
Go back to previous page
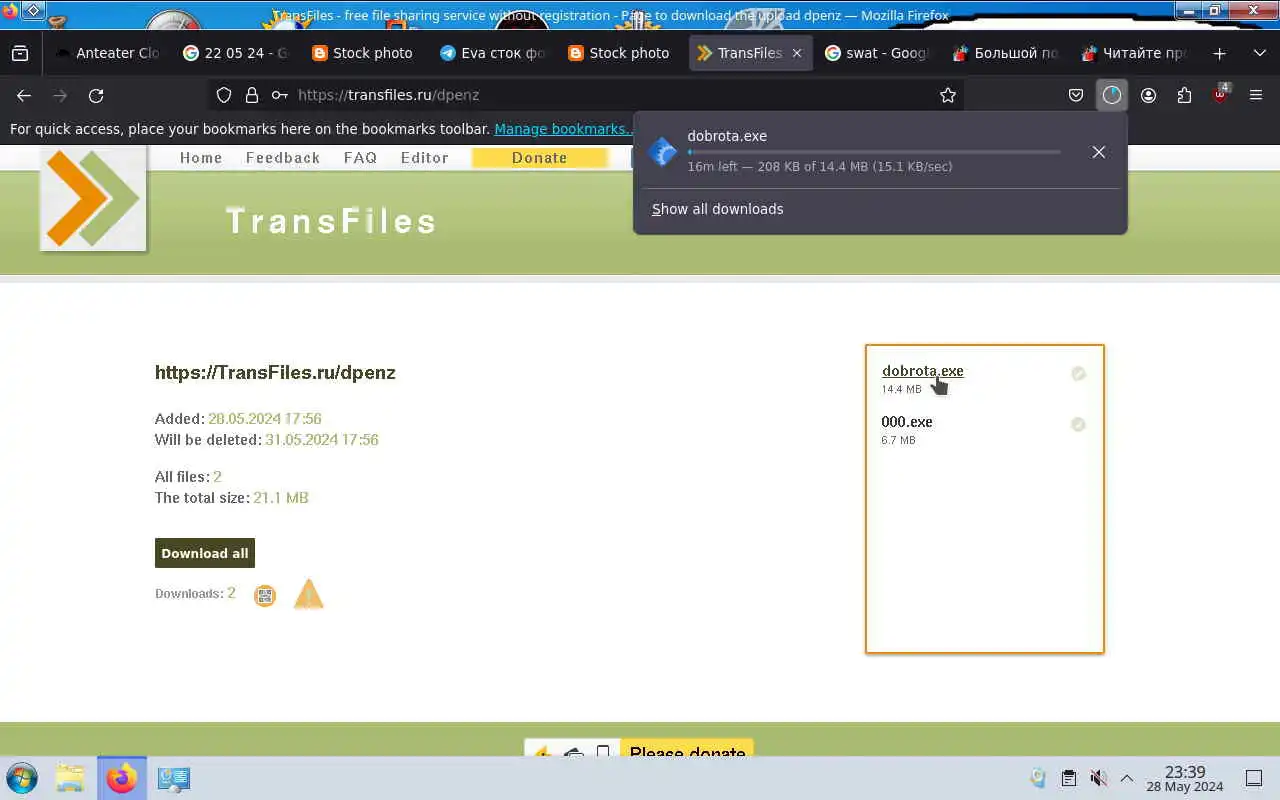pos(24,95)
